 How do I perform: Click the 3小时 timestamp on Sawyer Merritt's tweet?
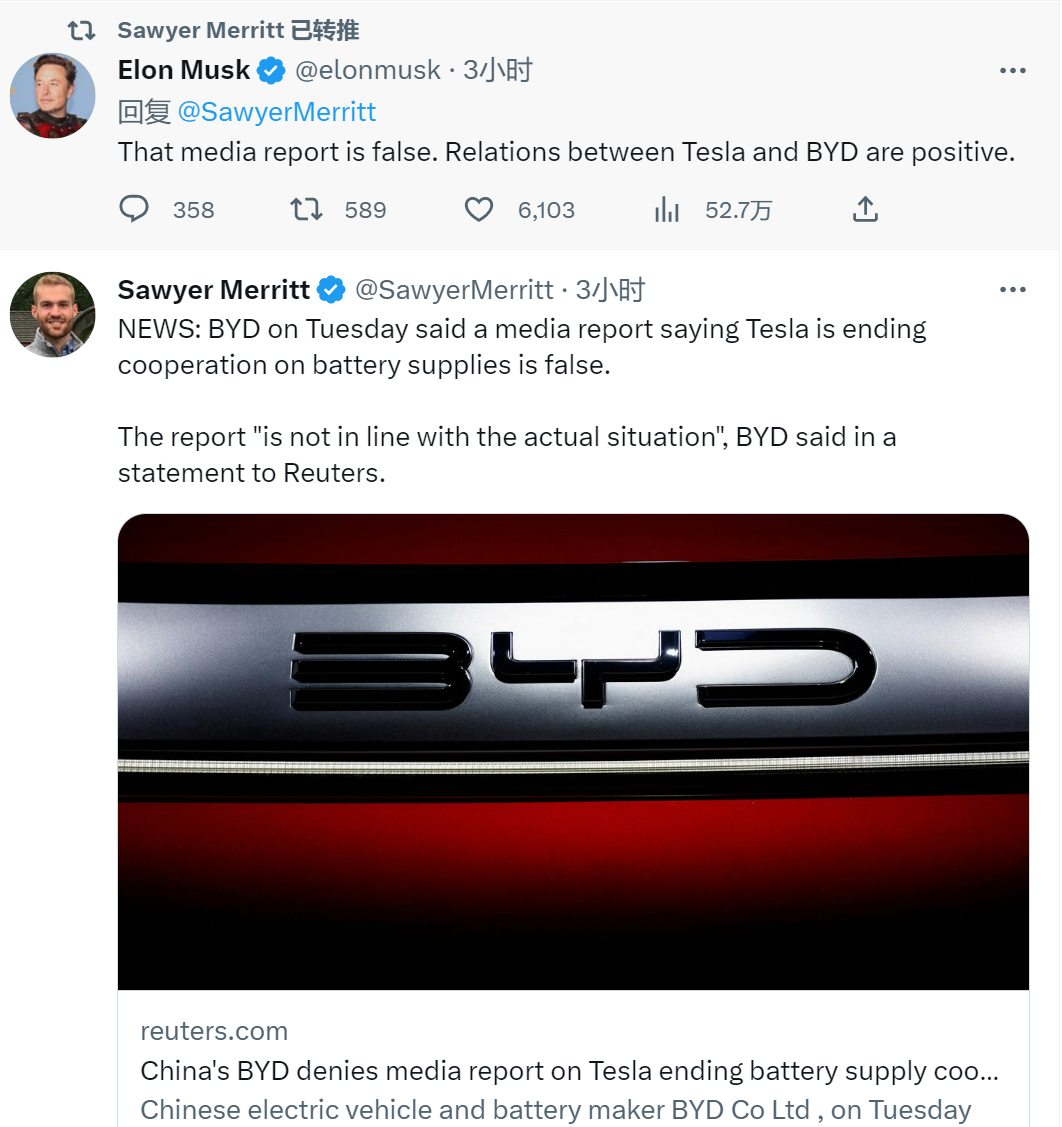[x=610, y=290]
